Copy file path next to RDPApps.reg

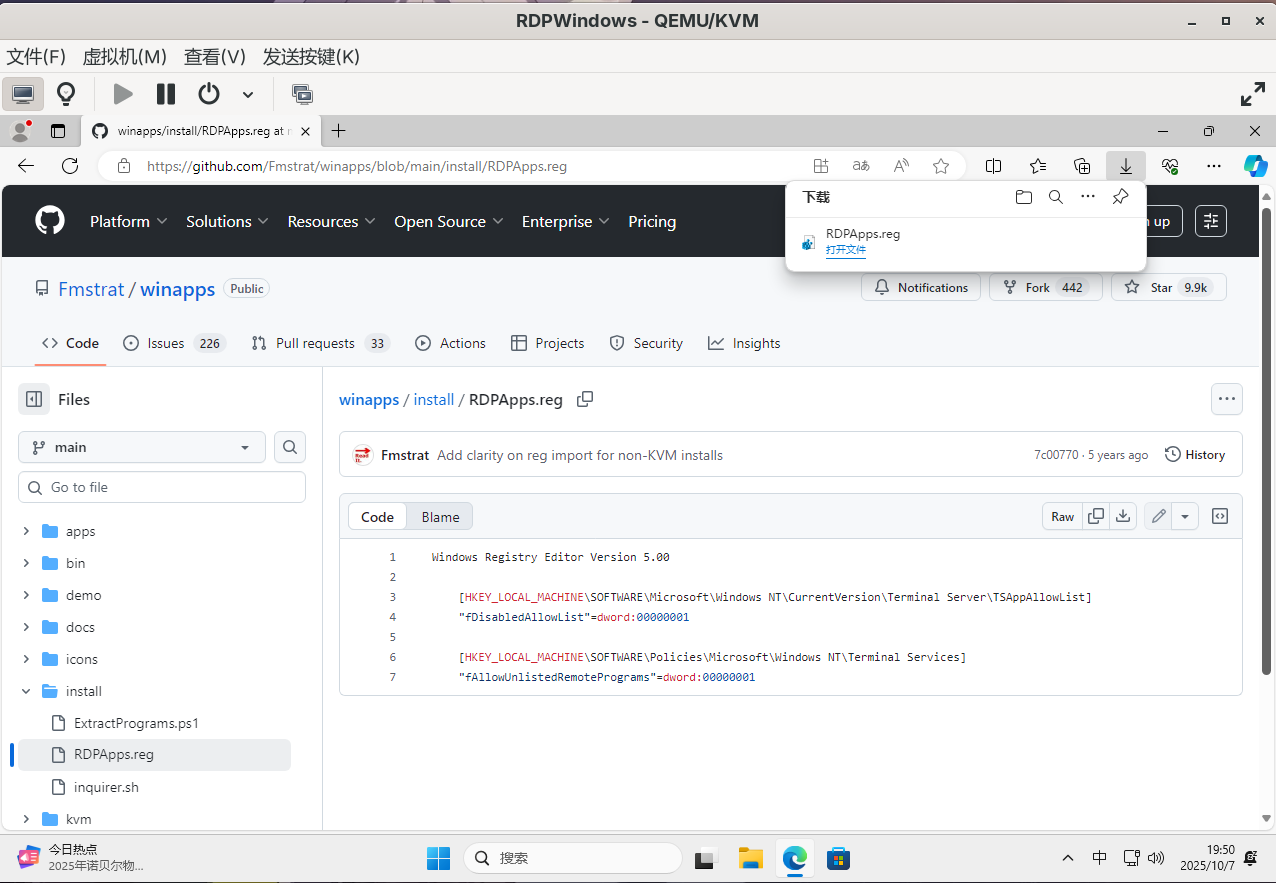pos(585,399)
